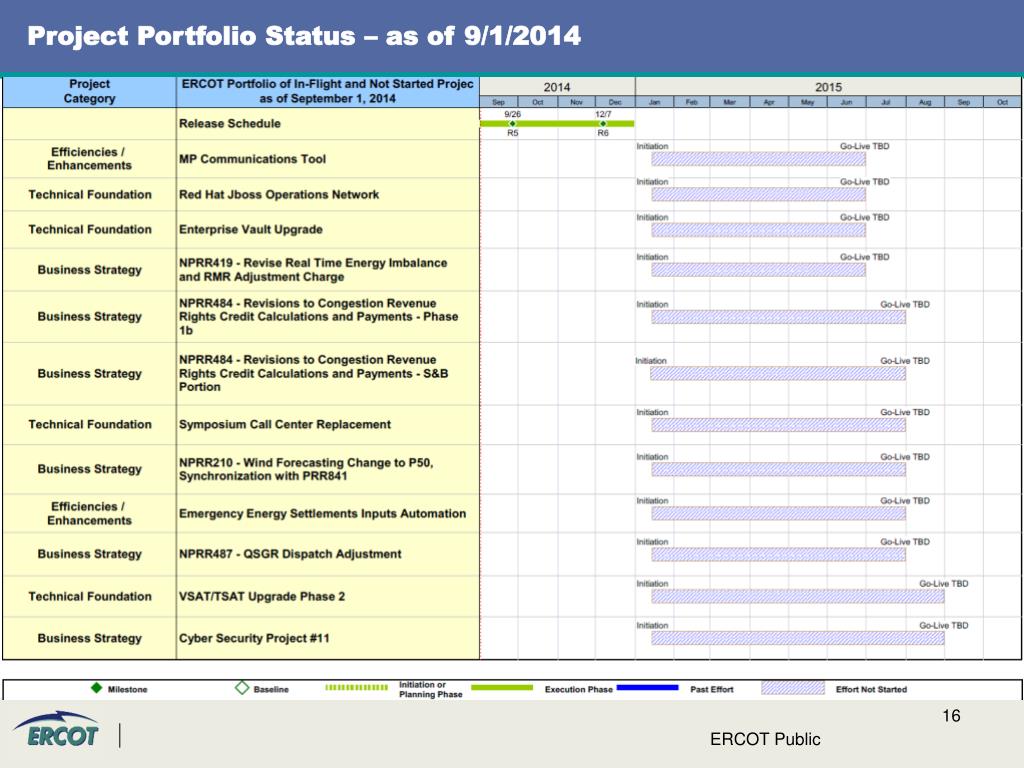Click the Mar month column header
1024x768 pixels.
point(730,102)
